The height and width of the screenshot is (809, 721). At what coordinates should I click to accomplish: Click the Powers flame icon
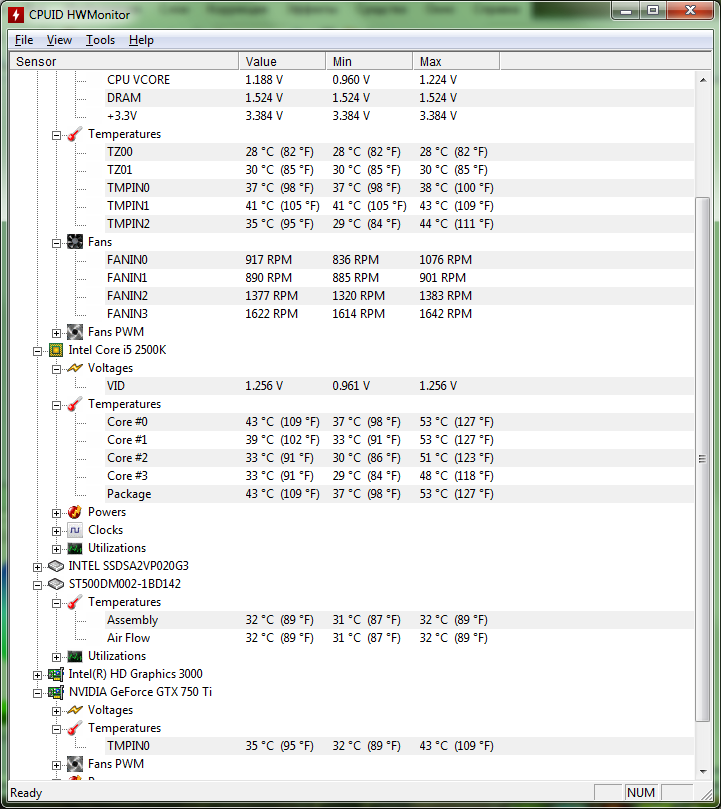pos(75,512)
